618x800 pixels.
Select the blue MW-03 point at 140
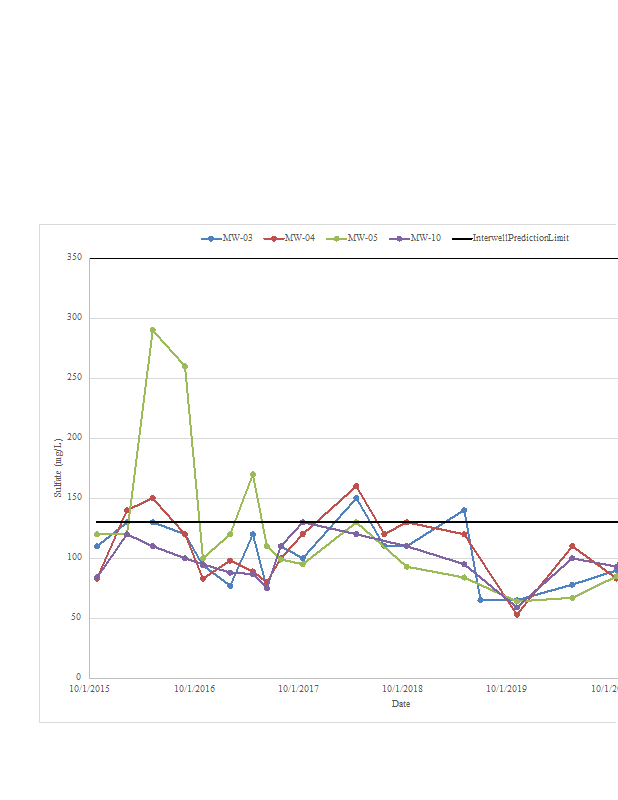tap(464, 510)
